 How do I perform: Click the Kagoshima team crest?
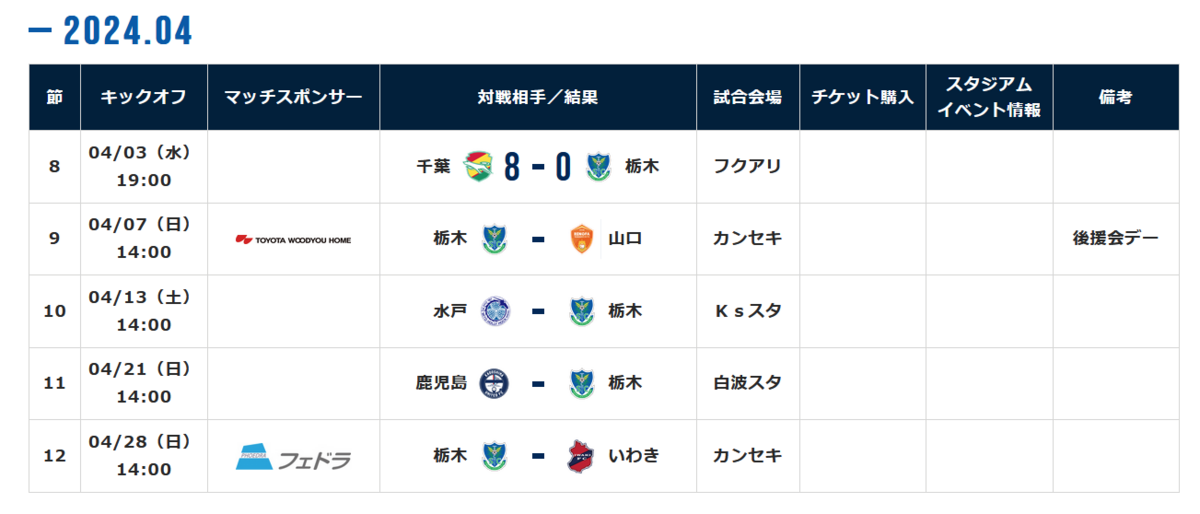[x=495, y=383]
